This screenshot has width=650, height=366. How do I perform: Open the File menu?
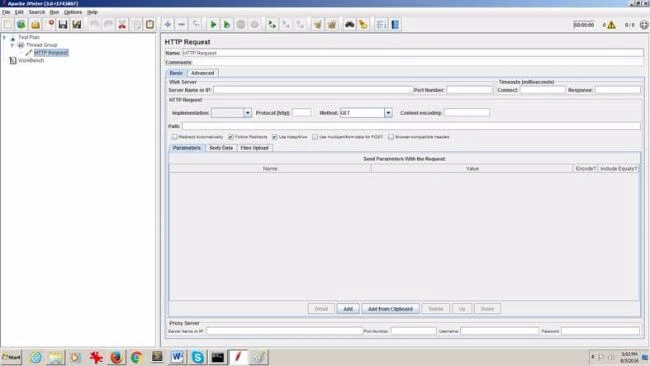(6, 12)
